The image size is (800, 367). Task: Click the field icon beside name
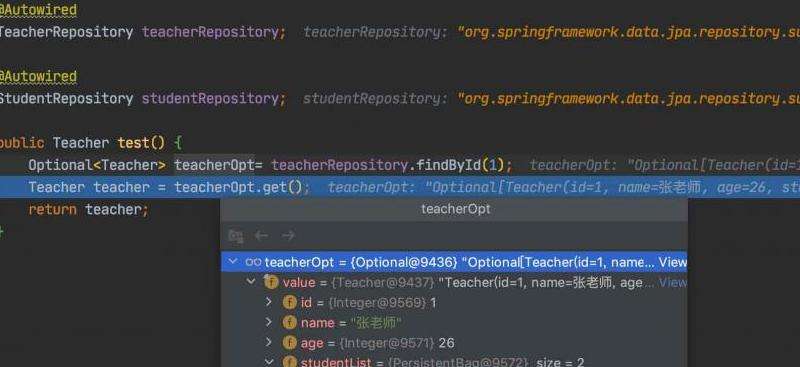[289, 323]
